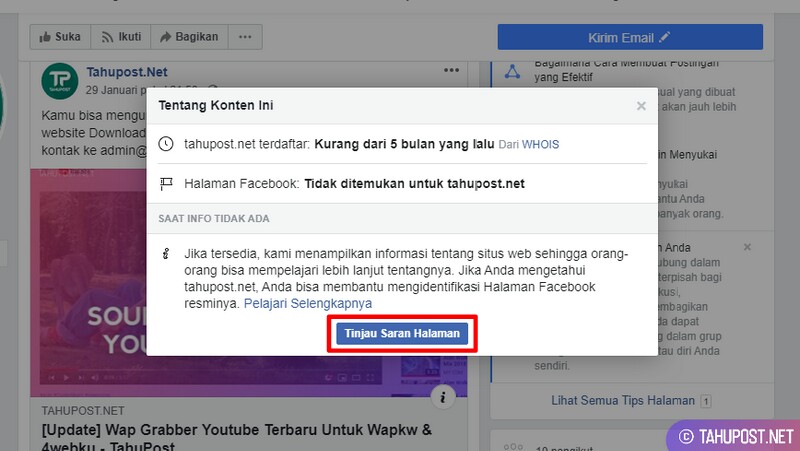Click the feed icon in Ikuti button

point(107,37)
